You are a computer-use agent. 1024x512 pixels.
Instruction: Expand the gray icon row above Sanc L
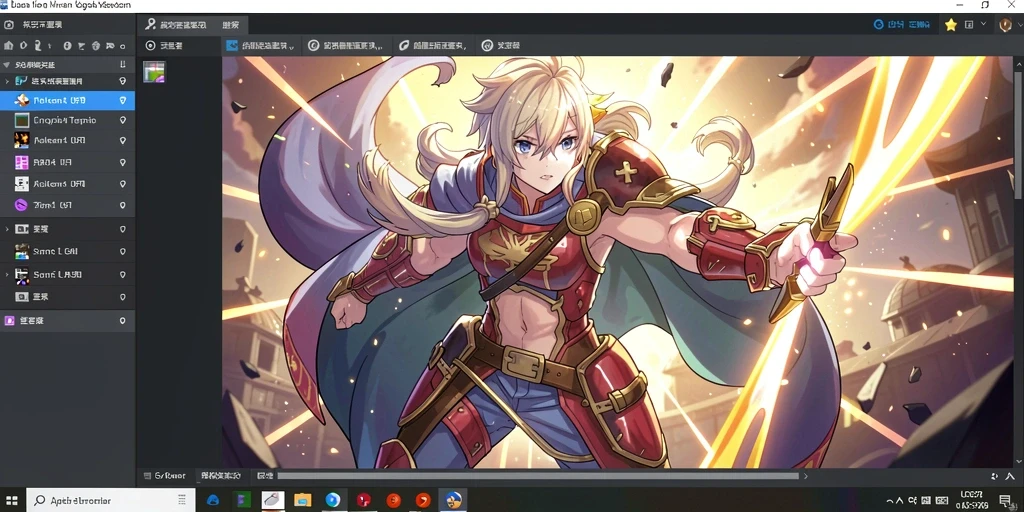pyautogui.click(x=7, y=229)
